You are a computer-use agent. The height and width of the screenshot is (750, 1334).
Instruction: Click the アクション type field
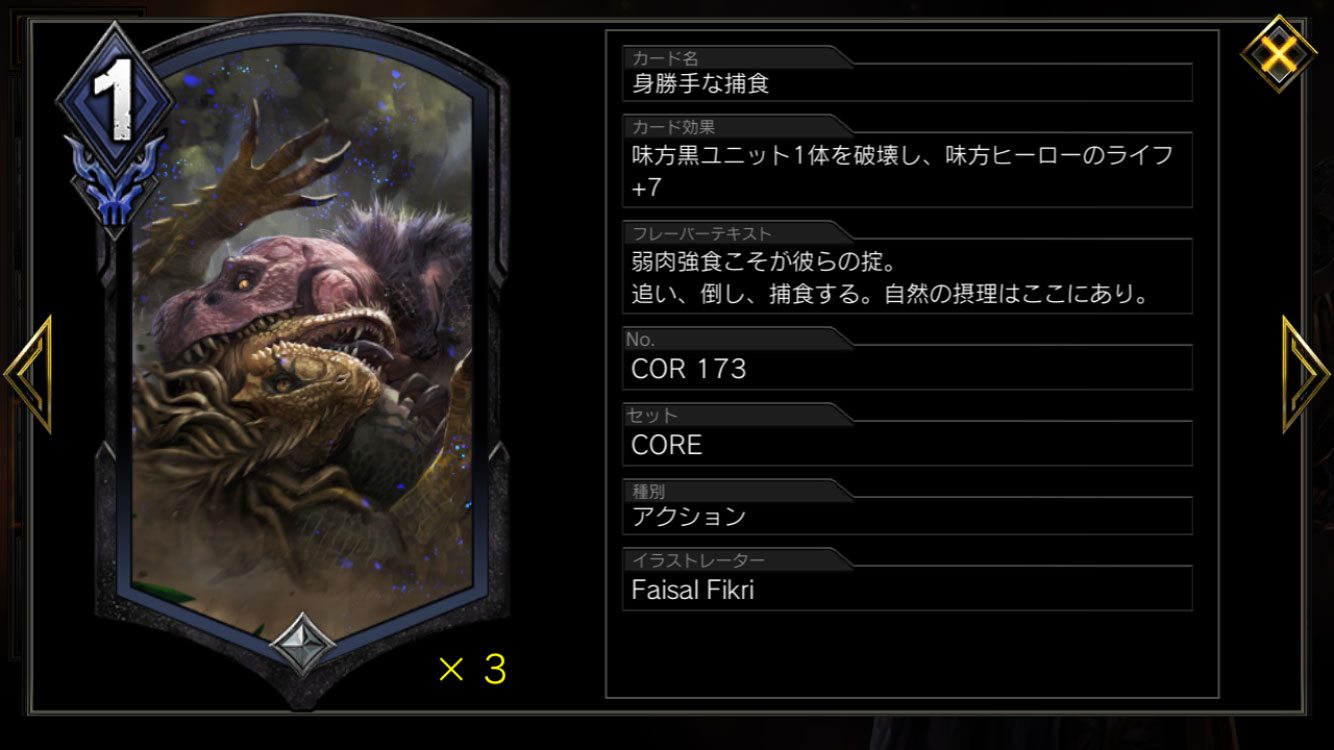coord(907,516)
